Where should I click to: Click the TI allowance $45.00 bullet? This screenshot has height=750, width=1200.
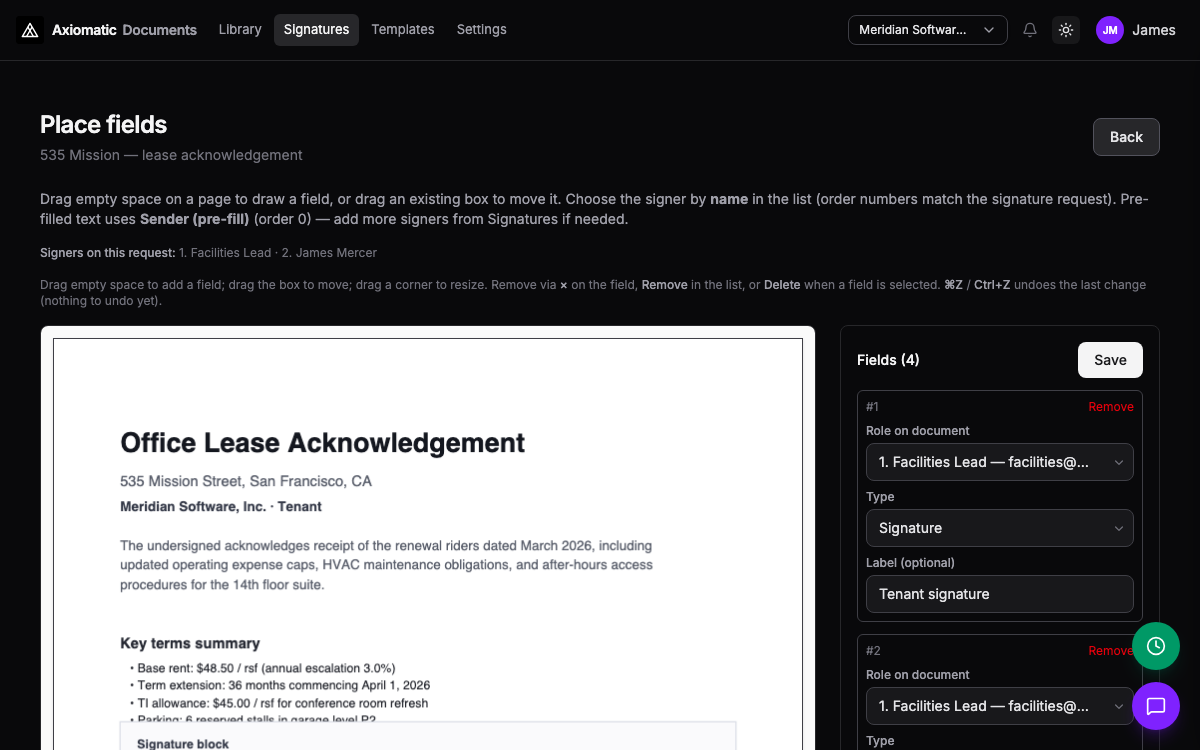(x=279, y=703)
